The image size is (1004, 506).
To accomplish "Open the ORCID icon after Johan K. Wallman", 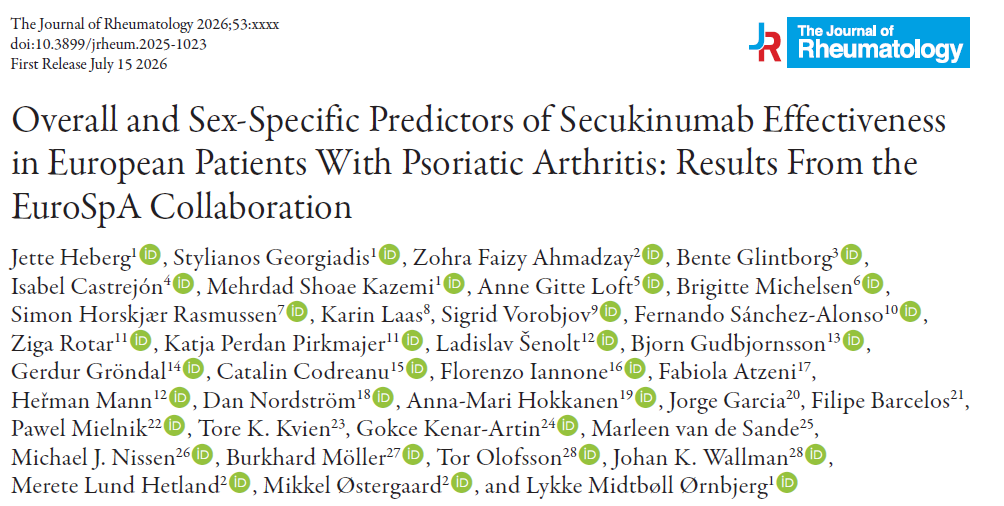I will click(816, 455).
